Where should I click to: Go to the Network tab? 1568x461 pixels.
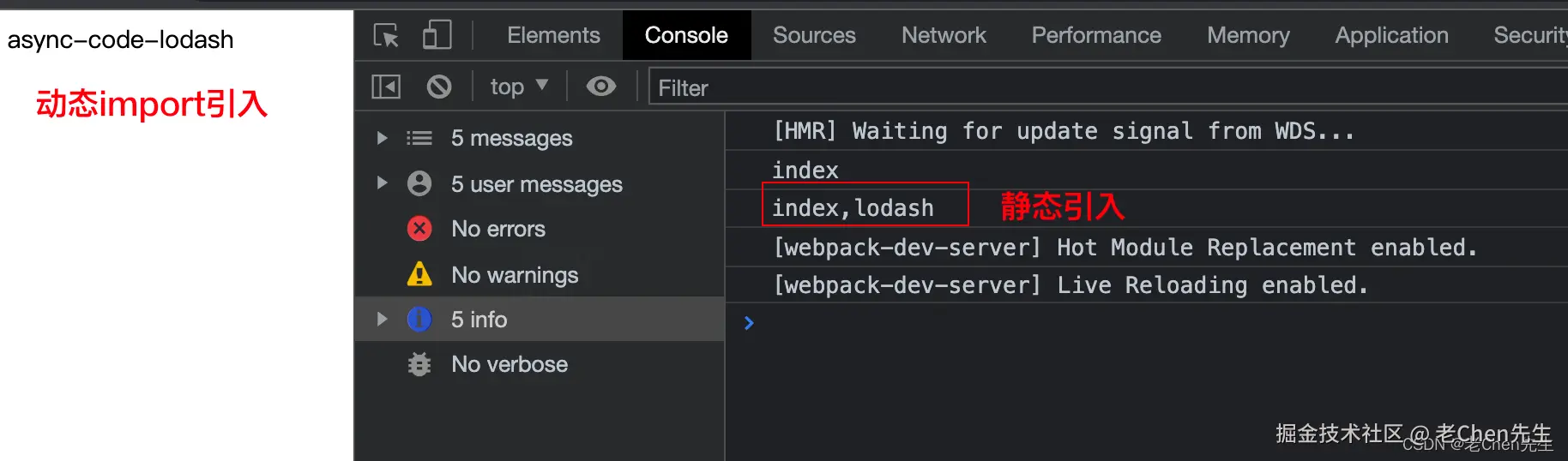coord(944,35)
